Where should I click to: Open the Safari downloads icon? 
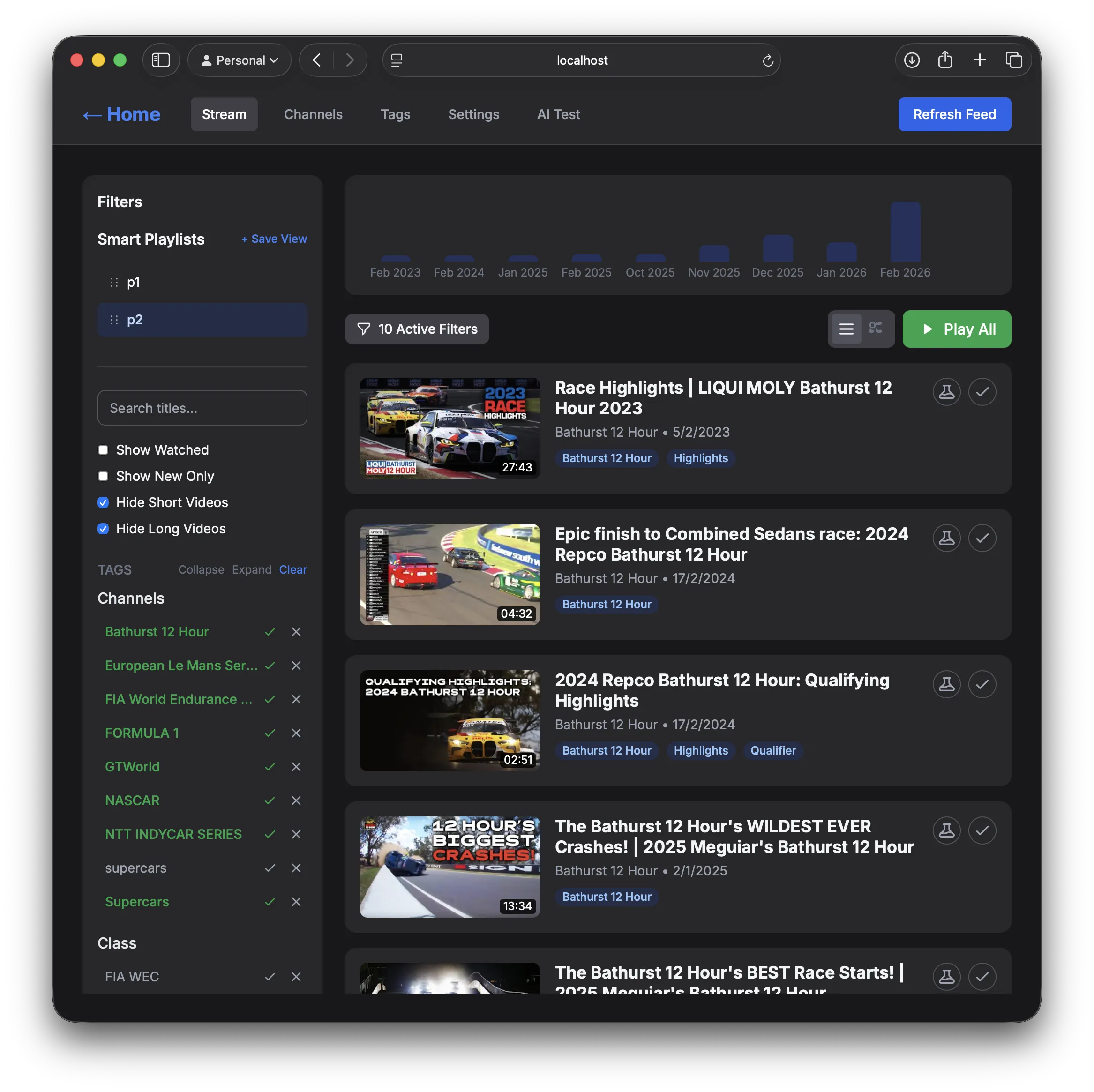pos(911,60)
